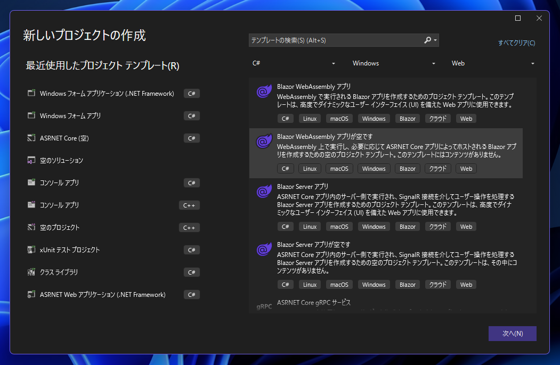
Task: Click the C# tag under Blazor Server アプリ
Action: (285, 226)
